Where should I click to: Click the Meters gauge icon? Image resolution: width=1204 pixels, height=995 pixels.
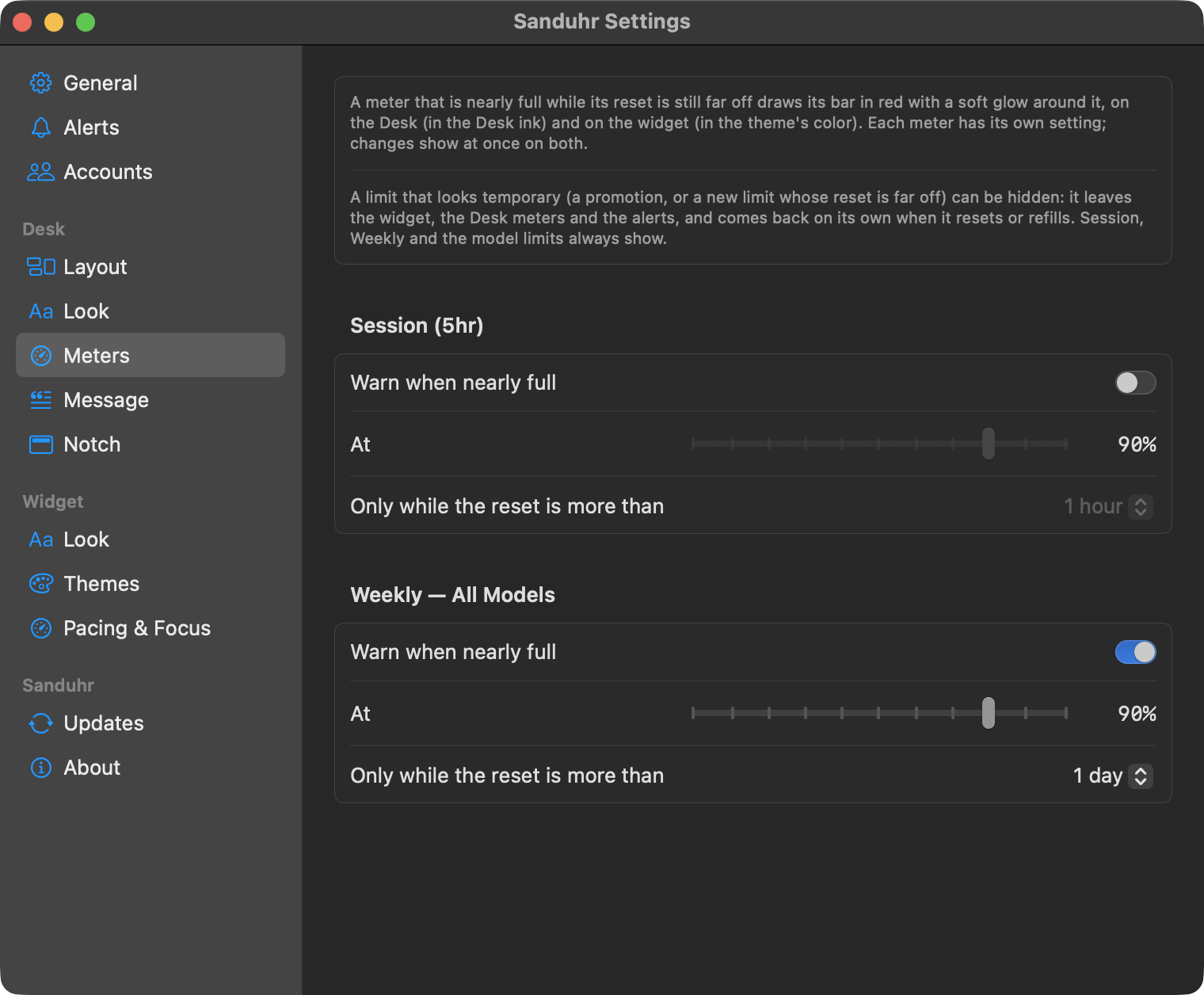click(x=40, y=356)
